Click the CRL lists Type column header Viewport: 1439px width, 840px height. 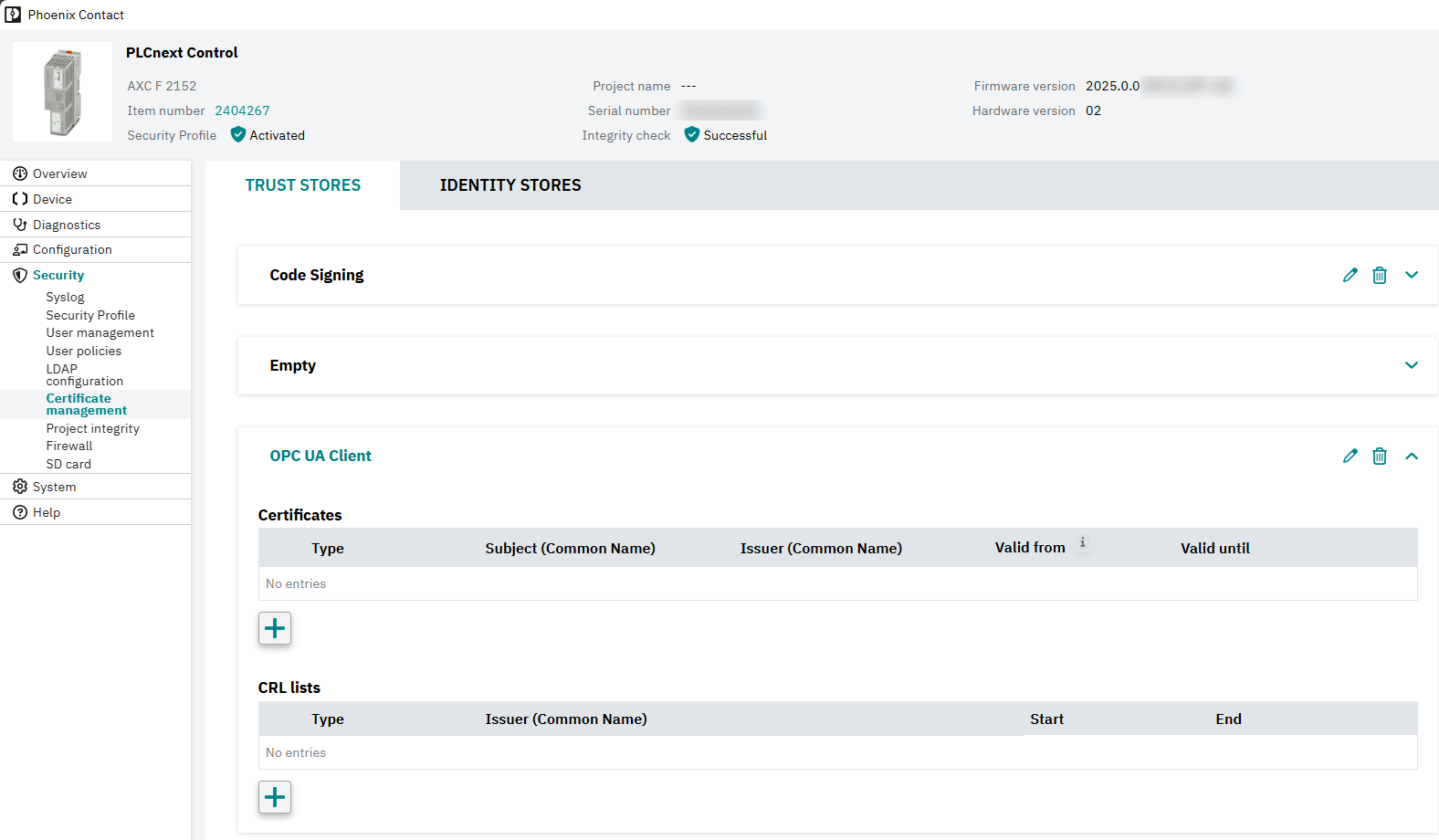pos(328,719)
